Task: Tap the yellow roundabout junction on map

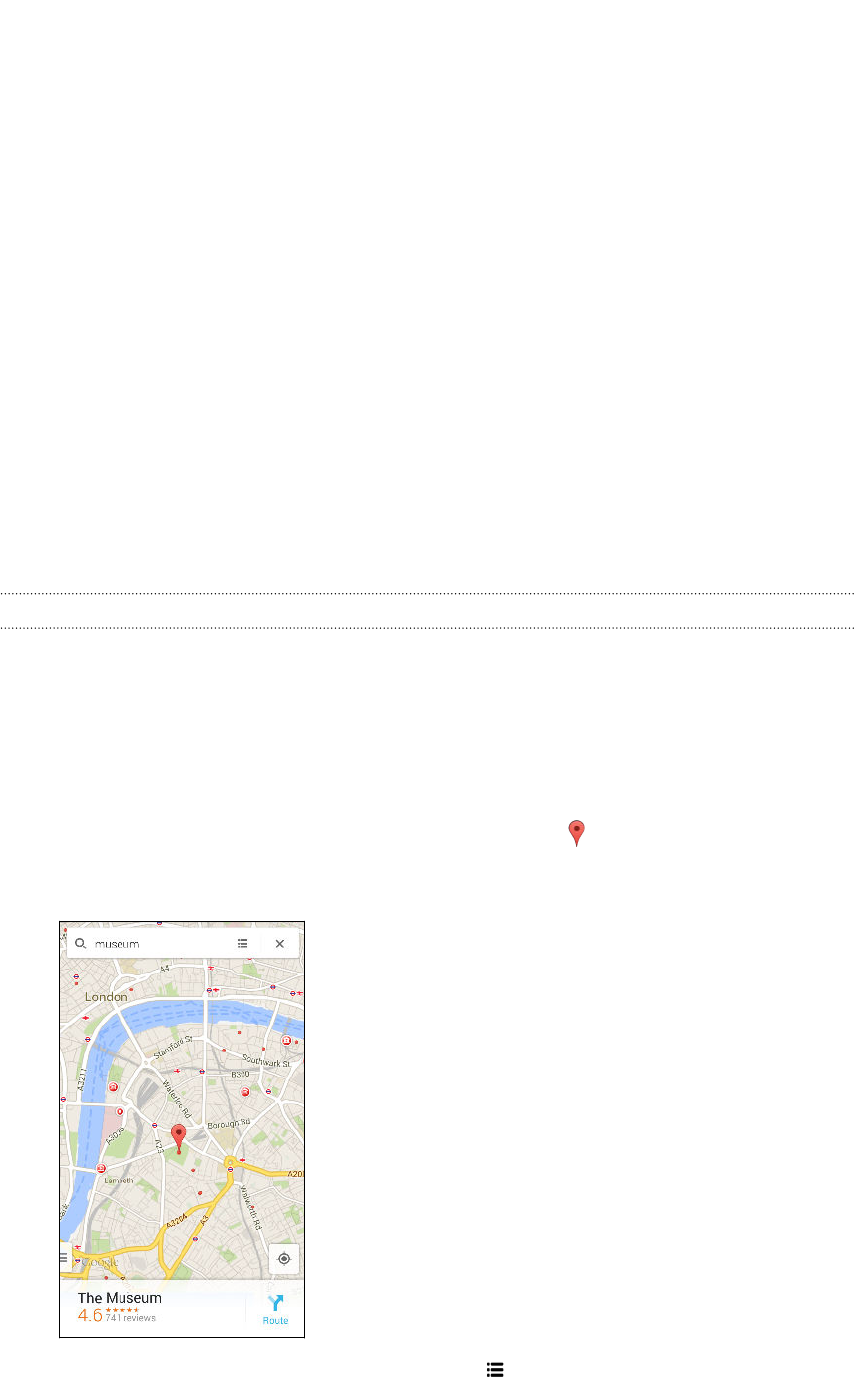Action: [230, 1163]
